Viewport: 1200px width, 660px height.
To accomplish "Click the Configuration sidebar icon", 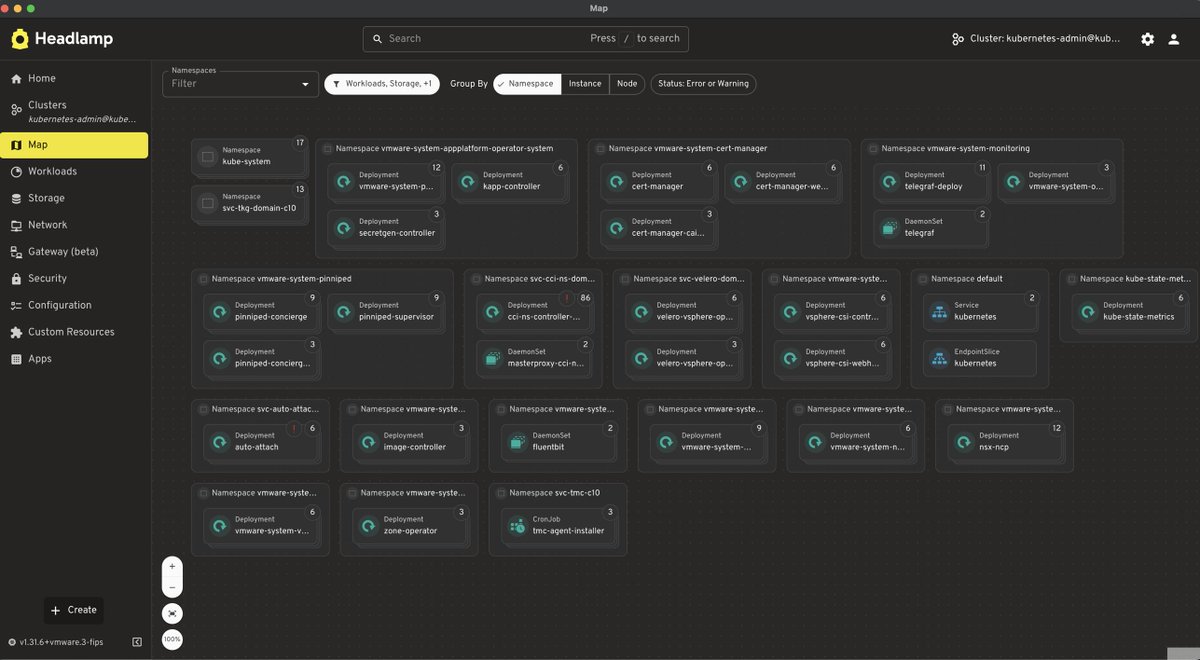I will [x=16, y=305].
